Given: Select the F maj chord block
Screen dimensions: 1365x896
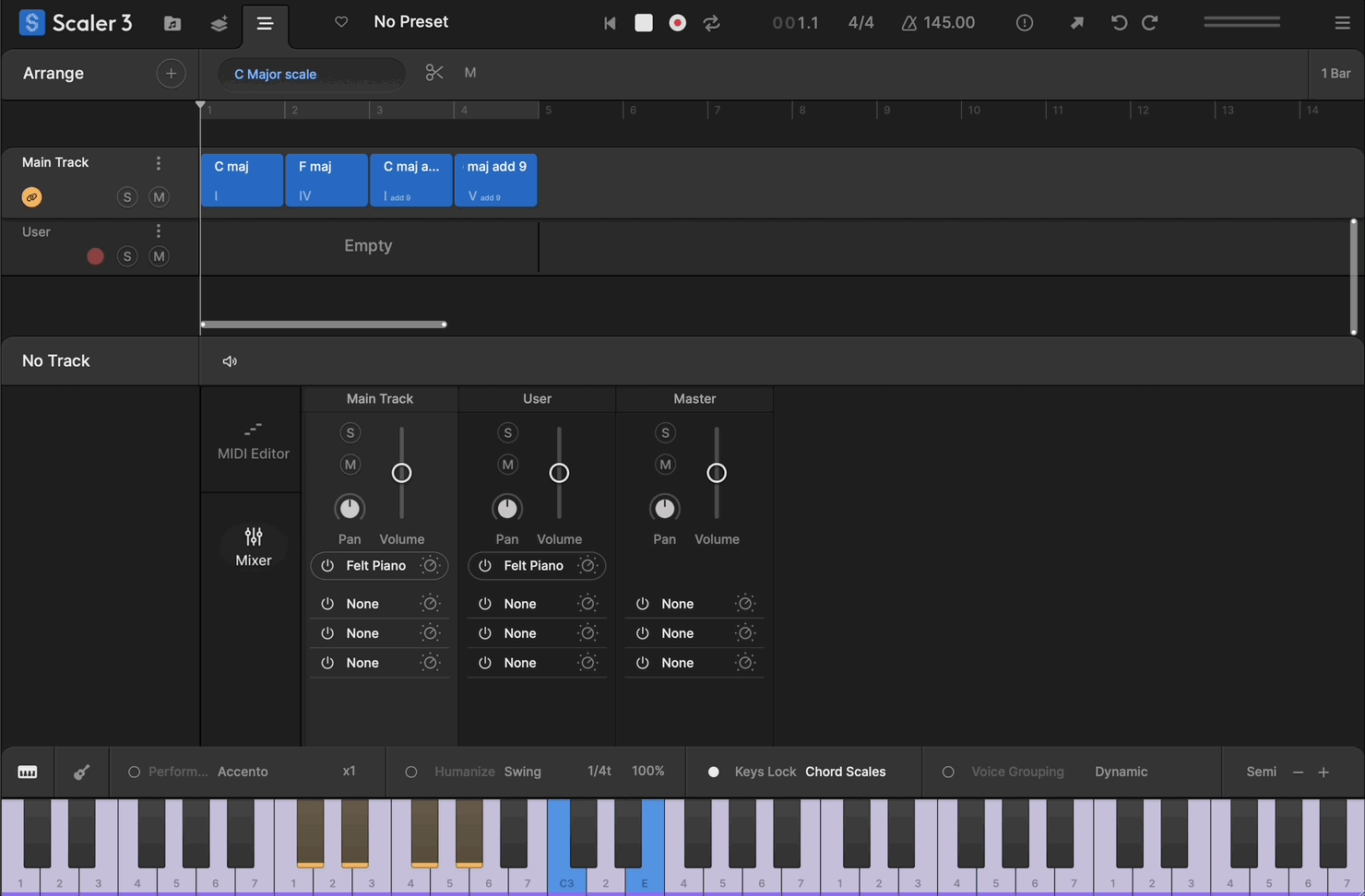Looking at the screenshot, I should [x=326, y=180].
